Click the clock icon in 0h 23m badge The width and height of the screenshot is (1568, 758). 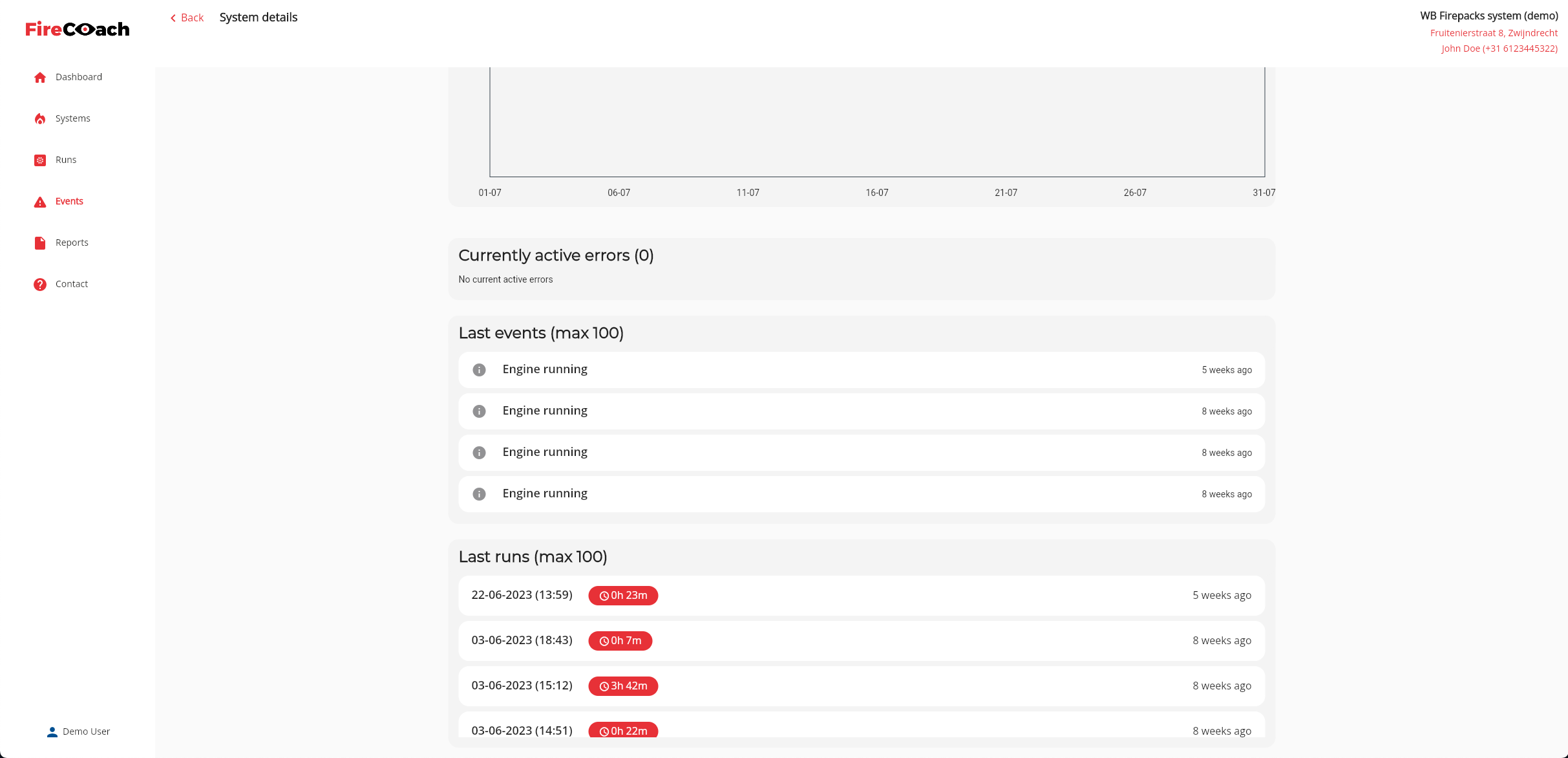(604, 596)
